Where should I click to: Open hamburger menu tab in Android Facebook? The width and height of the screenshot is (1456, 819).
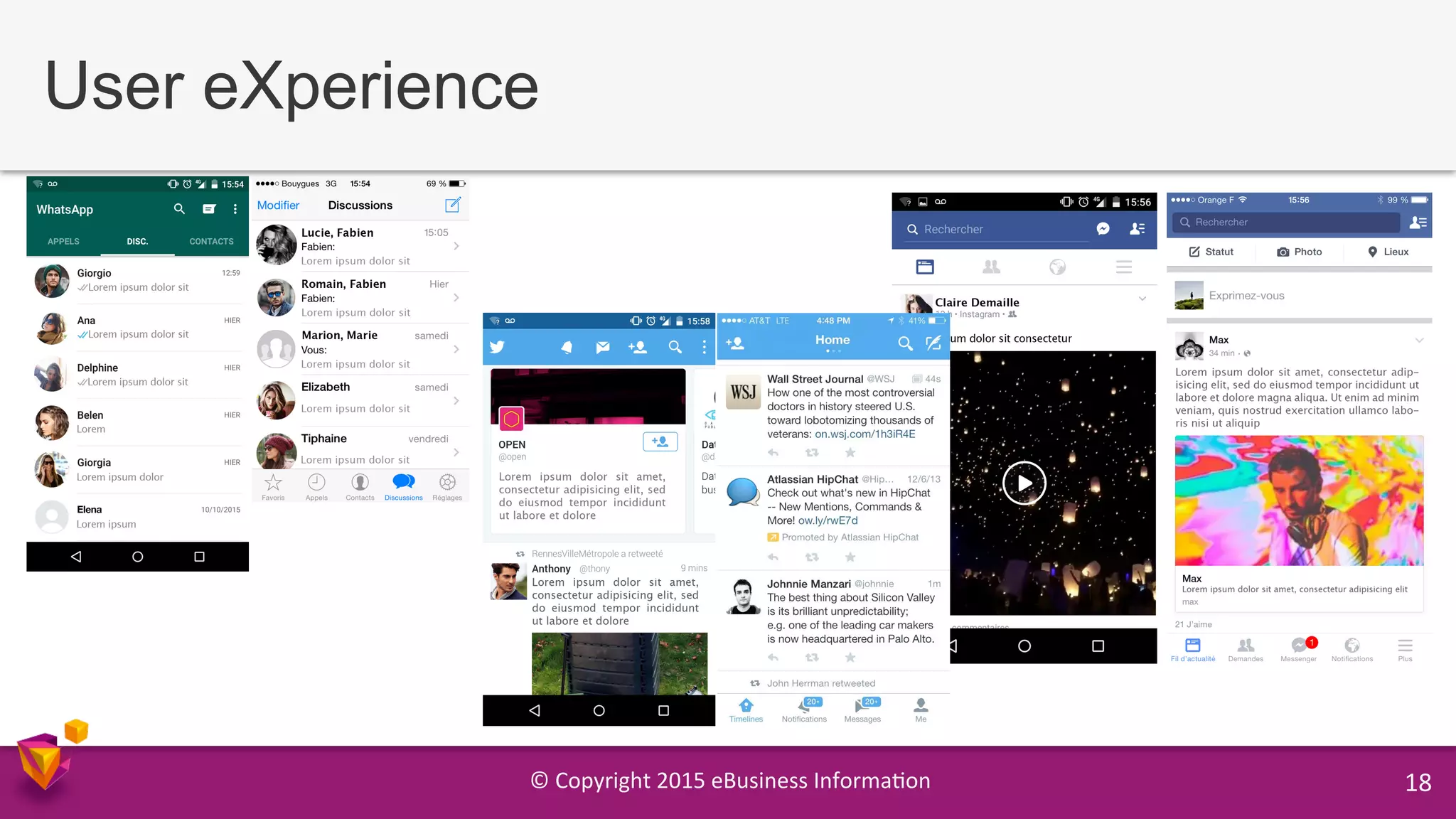click(x=1124, y=267)
